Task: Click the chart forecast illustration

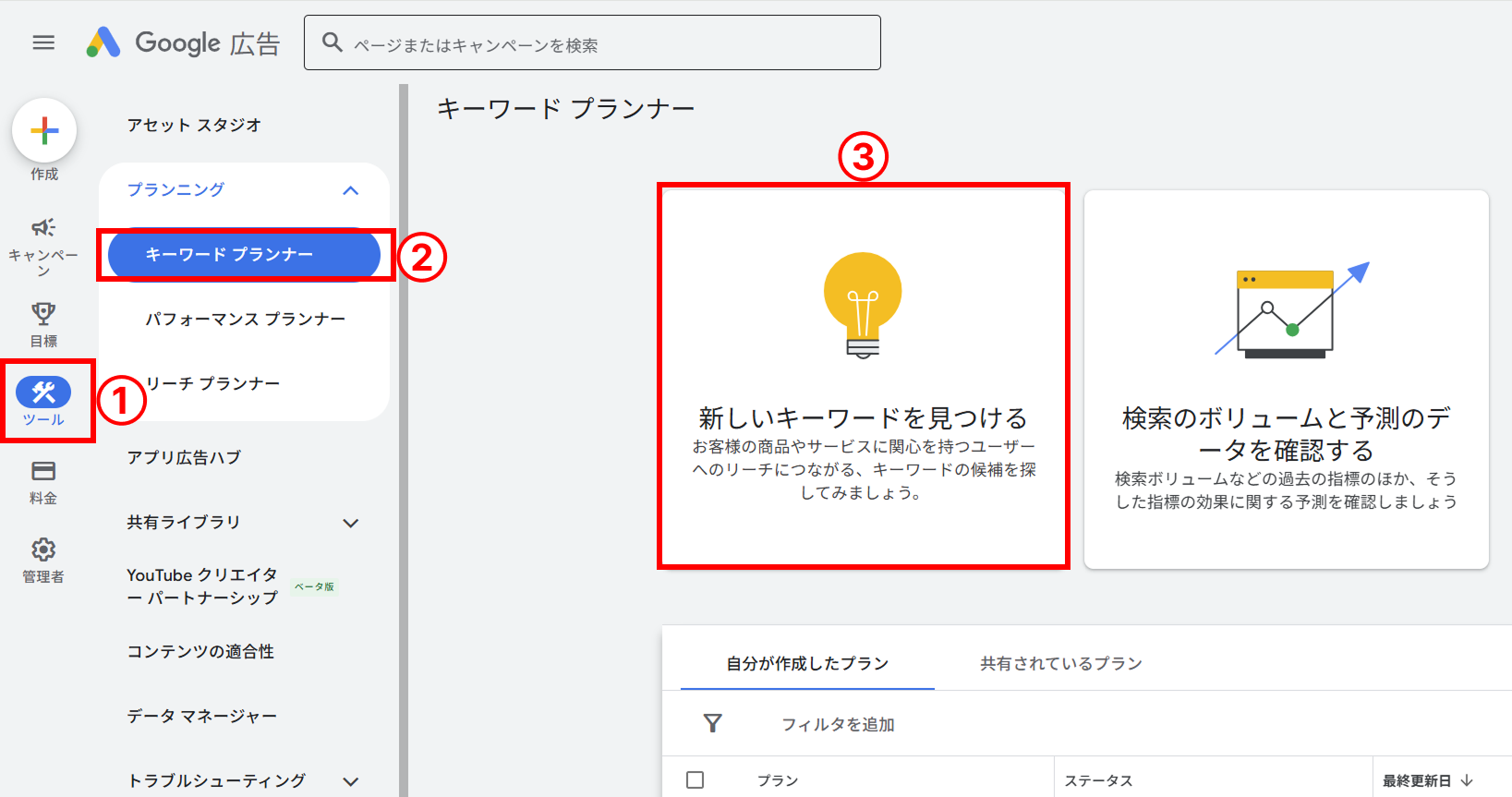Action: (1291, 310)
